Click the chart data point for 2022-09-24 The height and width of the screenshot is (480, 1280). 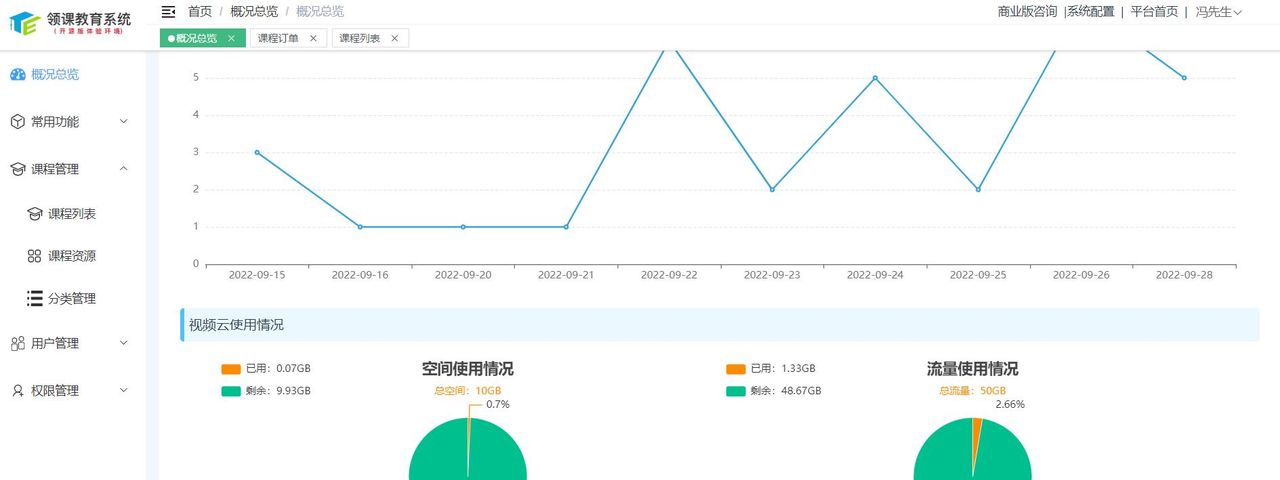(875, 78)
